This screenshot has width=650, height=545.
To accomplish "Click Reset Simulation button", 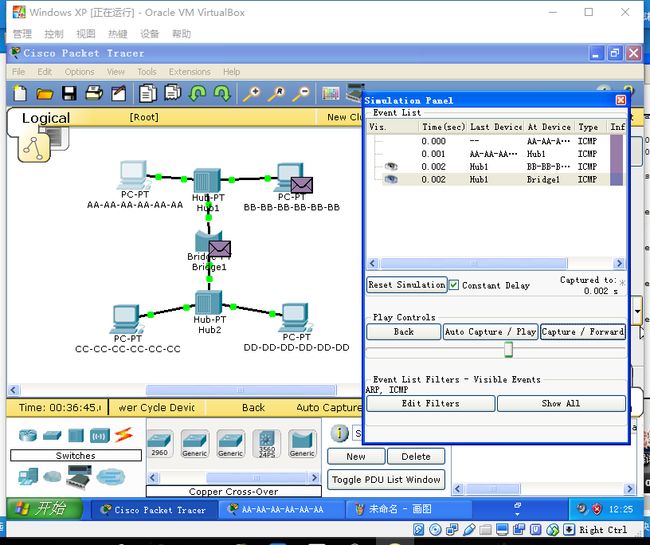I will click(407, 285).
